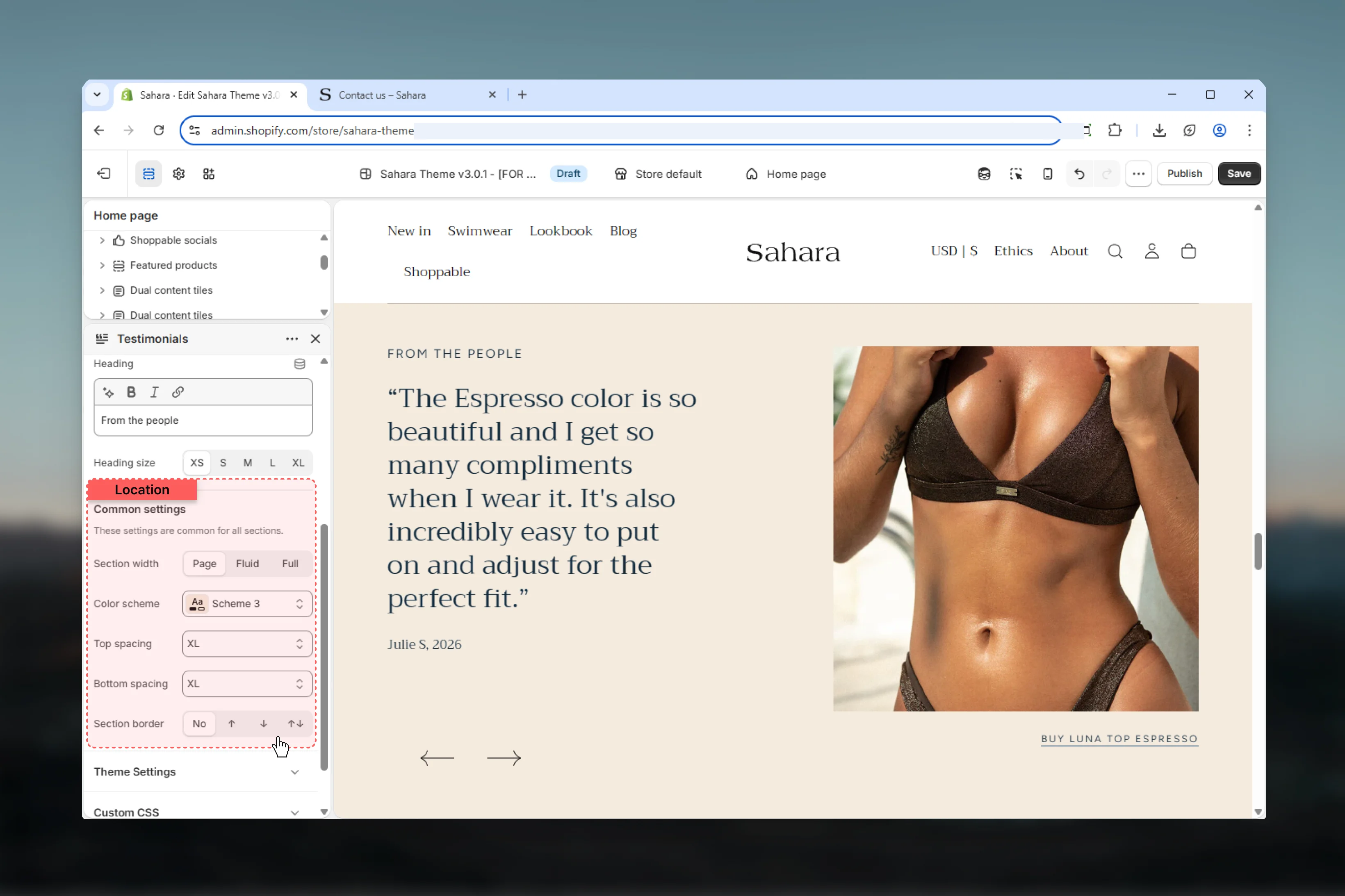This screenshot has height=896, width=1345.
Task: Reload the page in browser
Action: tap(159, 131)
